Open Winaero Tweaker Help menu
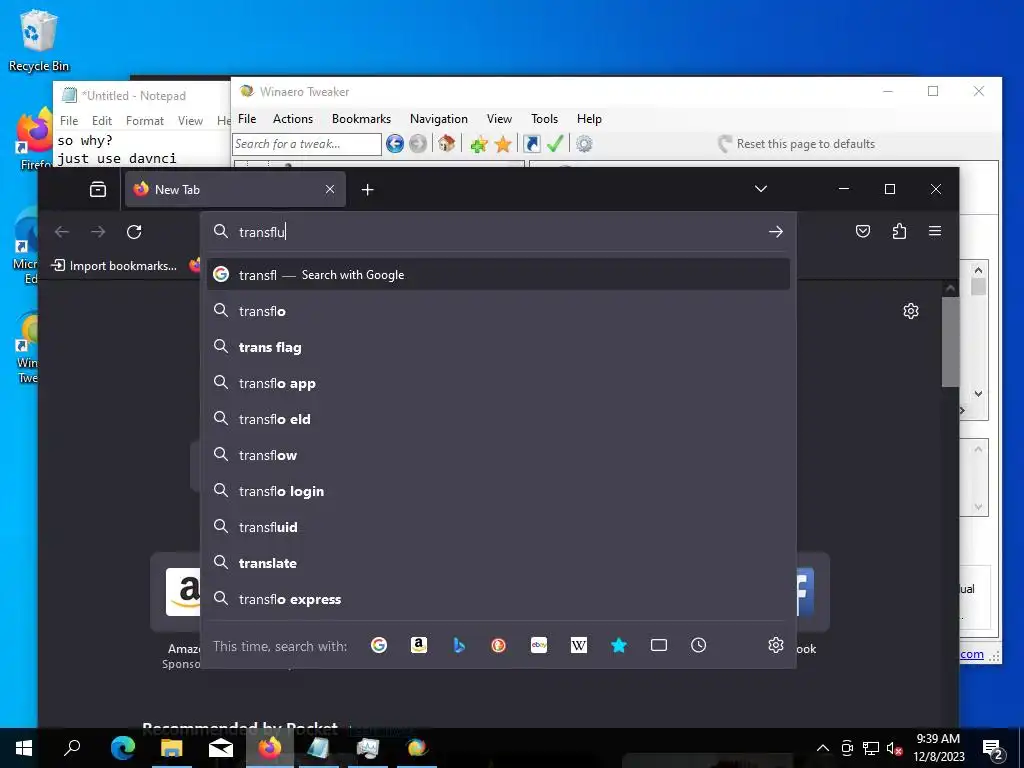Viewport: 1024px width, 768px height. click(x=589, y=119)
